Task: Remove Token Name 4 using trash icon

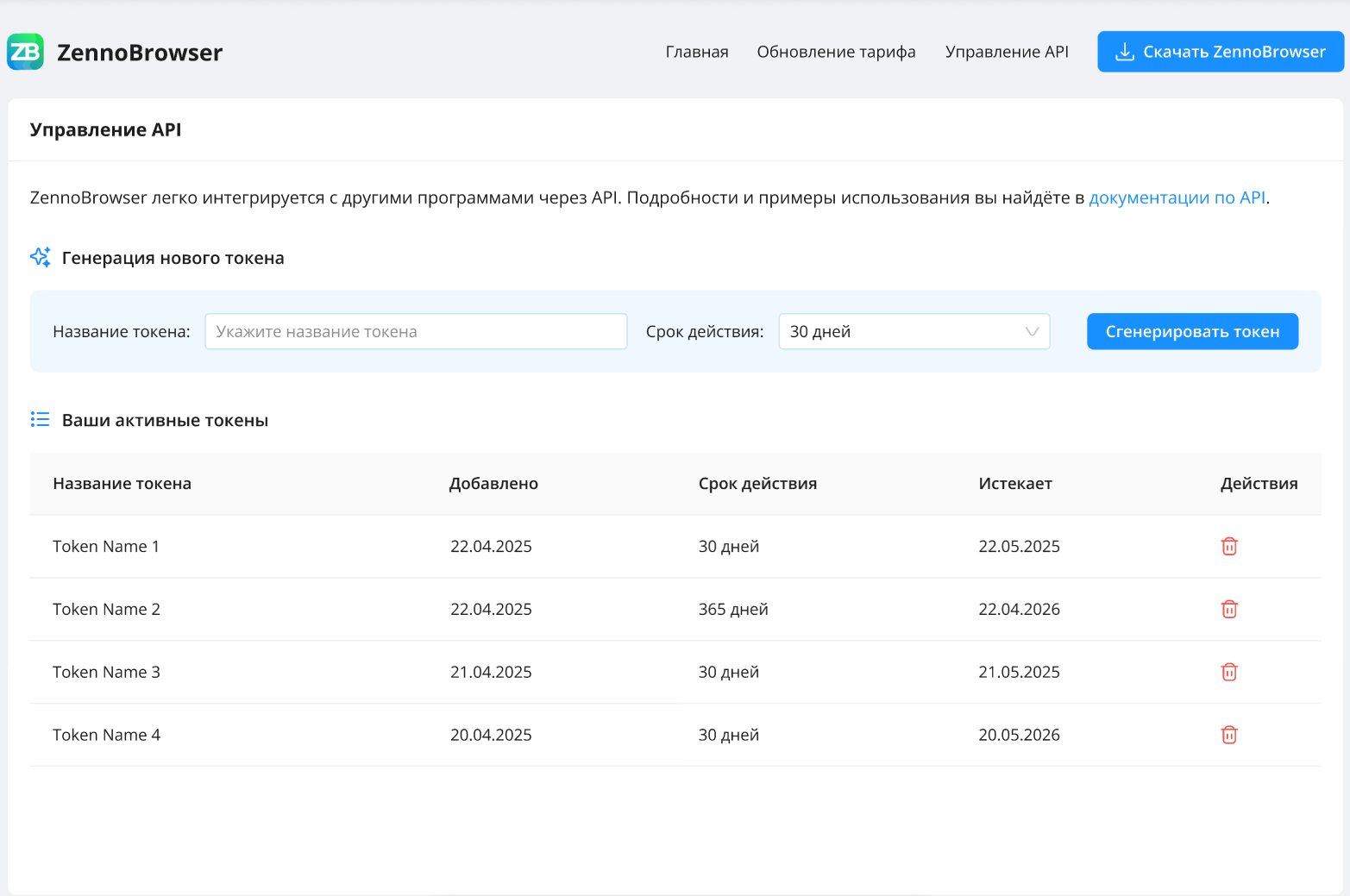Action: 1229,735
